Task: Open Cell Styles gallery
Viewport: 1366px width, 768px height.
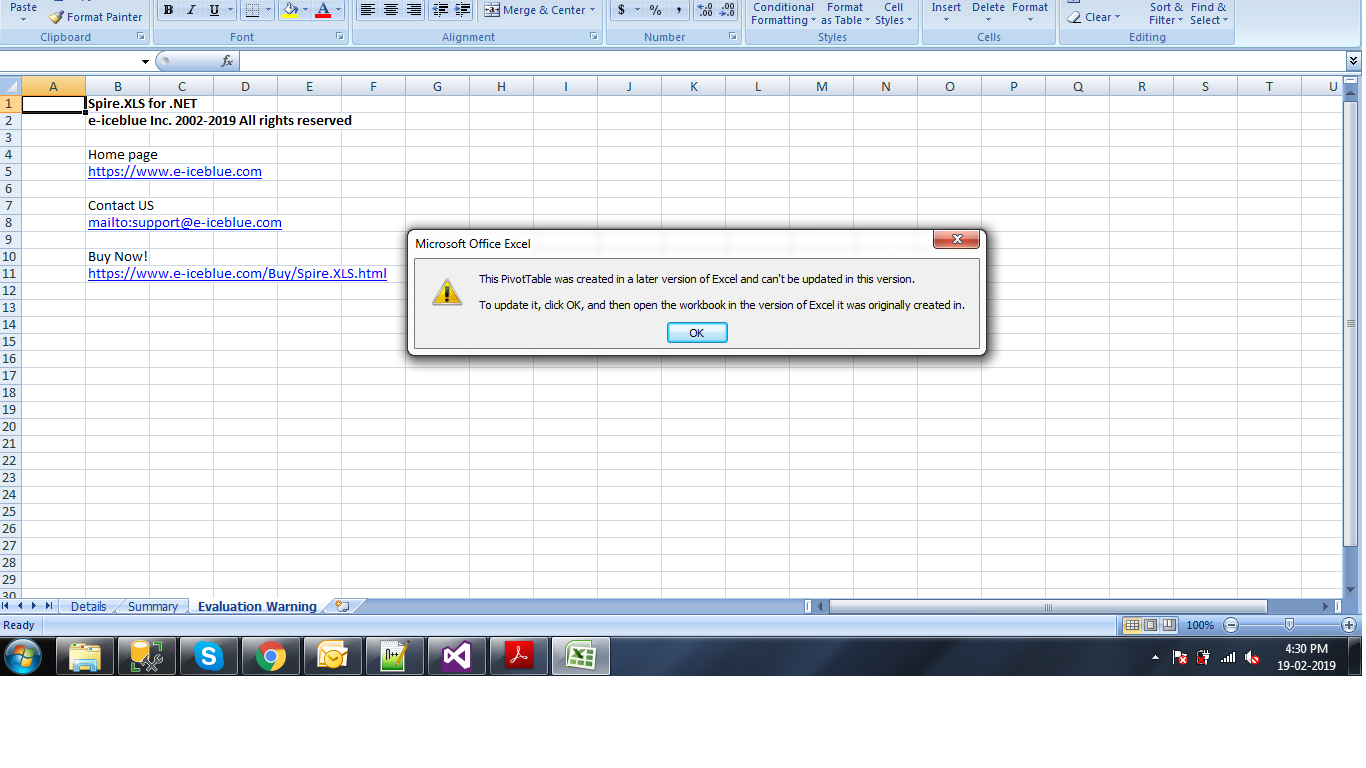Action: pyautogui.click(x=892, y=13)
